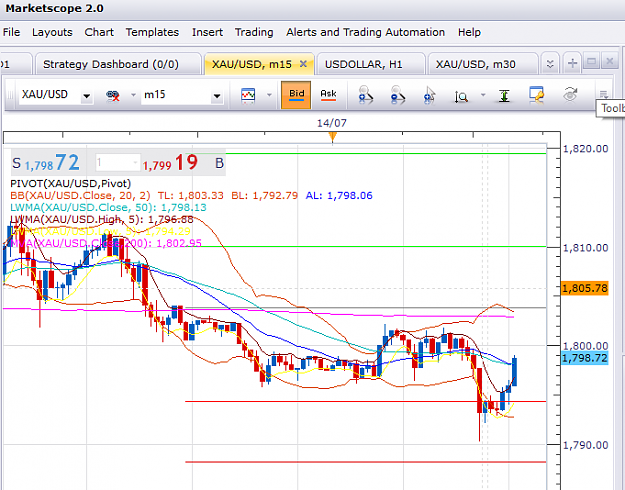Grab the toolbar drag handle grip
Image resolution: width=625 pixels, height=490 pixels.
[x=10, y=95]
